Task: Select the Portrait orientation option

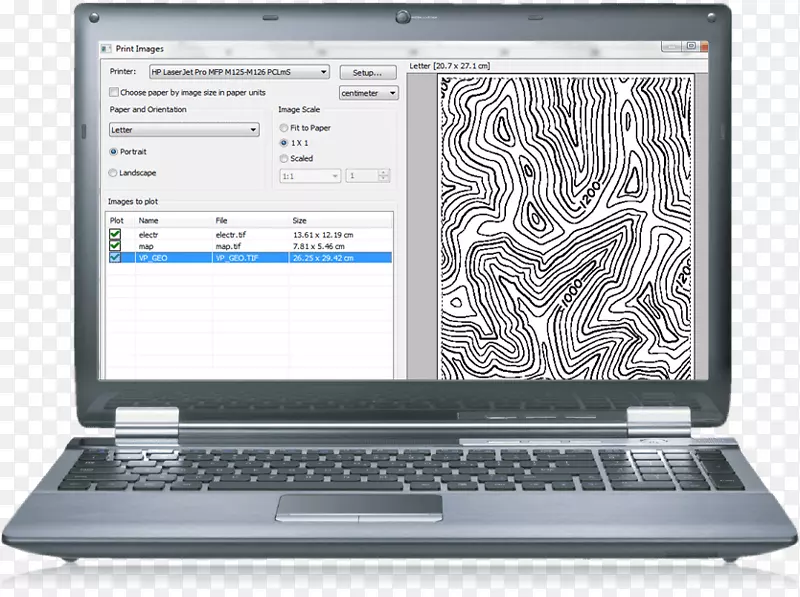Action: (x=113, y=152)
